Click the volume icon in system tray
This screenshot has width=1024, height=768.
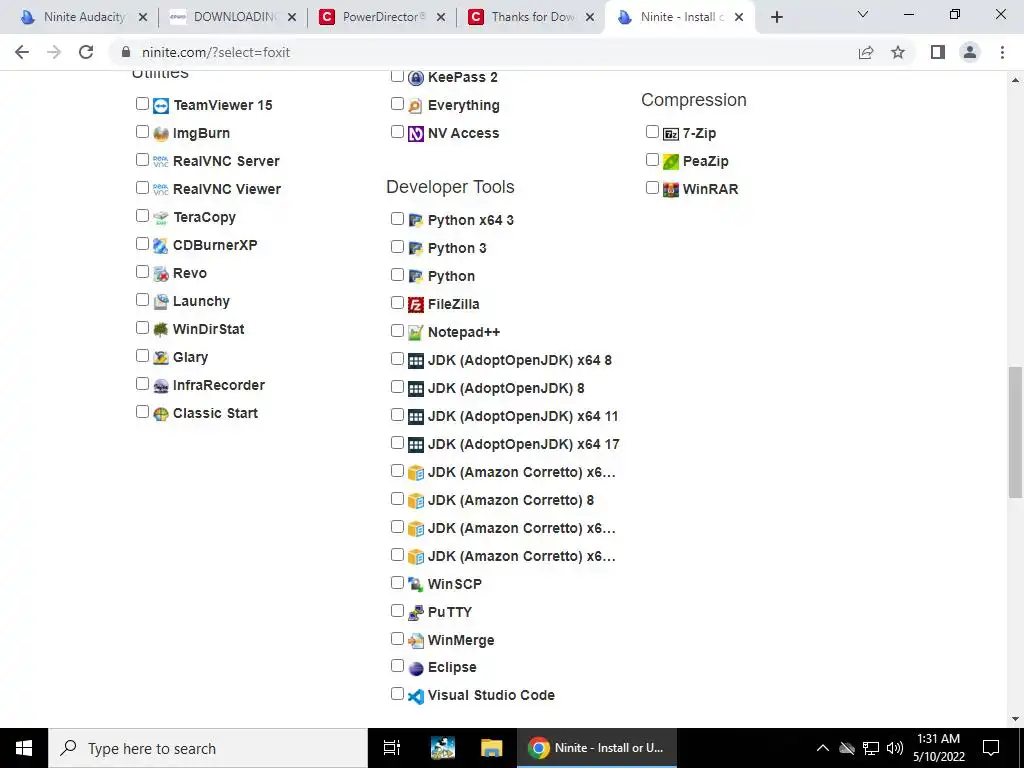point(895,748)
